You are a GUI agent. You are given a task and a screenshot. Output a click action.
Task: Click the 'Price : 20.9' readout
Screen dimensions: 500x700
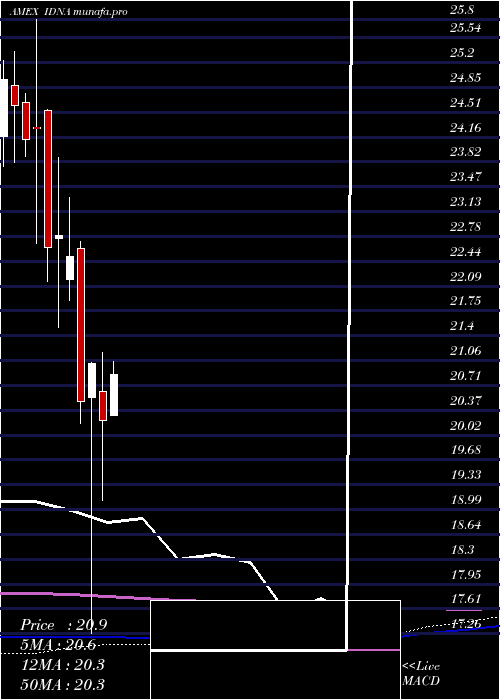(63, 625)
